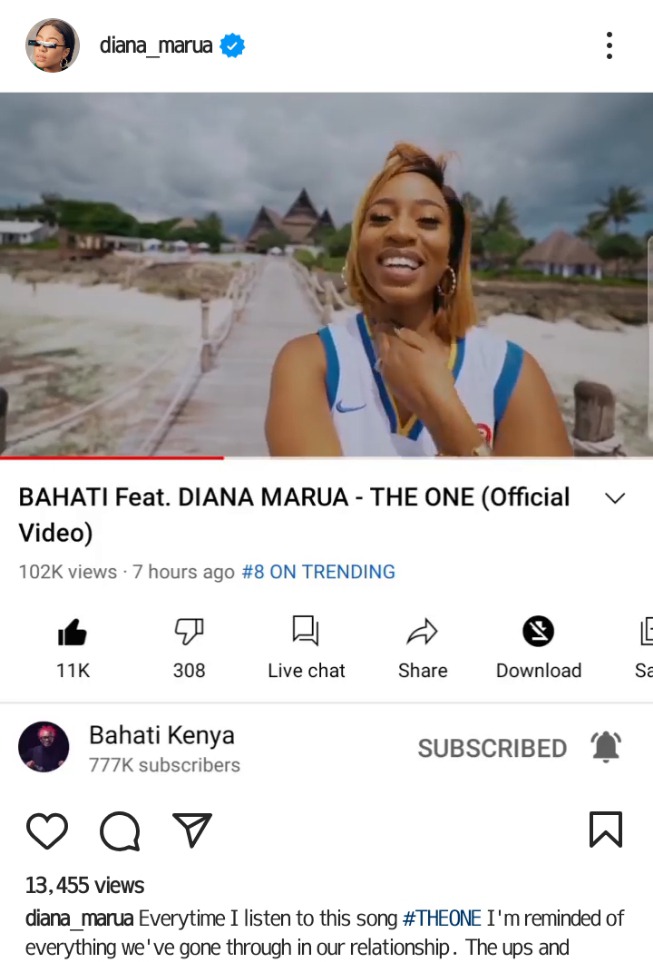
Task: Open the #8 ON TRENDING link
Action: pos(319,572)
